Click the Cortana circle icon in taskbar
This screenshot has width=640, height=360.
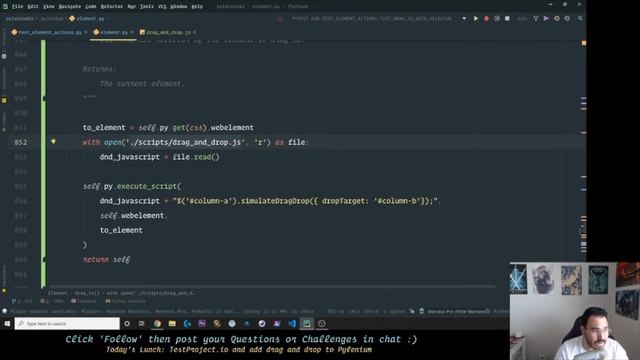tap(127, 324)
